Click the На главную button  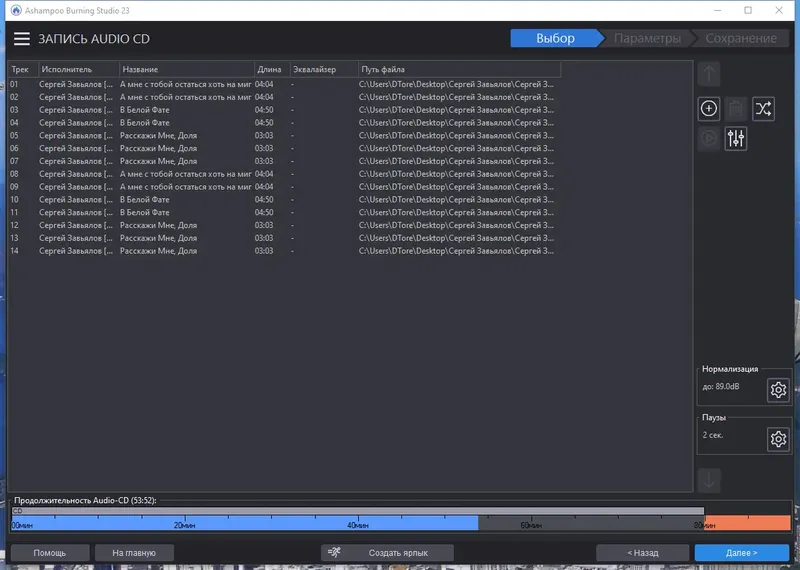coord(134,553)
